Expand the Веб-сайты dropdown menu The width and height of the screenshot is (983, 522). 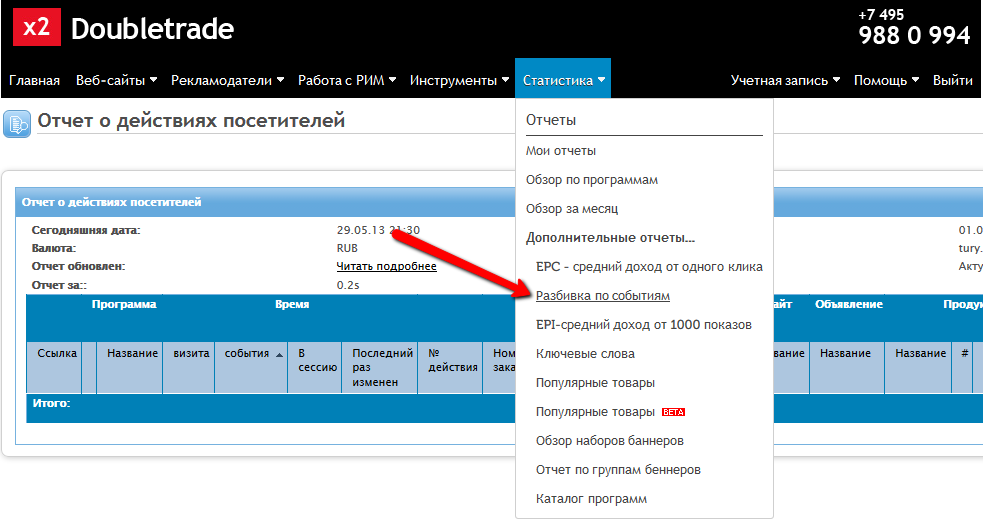(117, 80)
